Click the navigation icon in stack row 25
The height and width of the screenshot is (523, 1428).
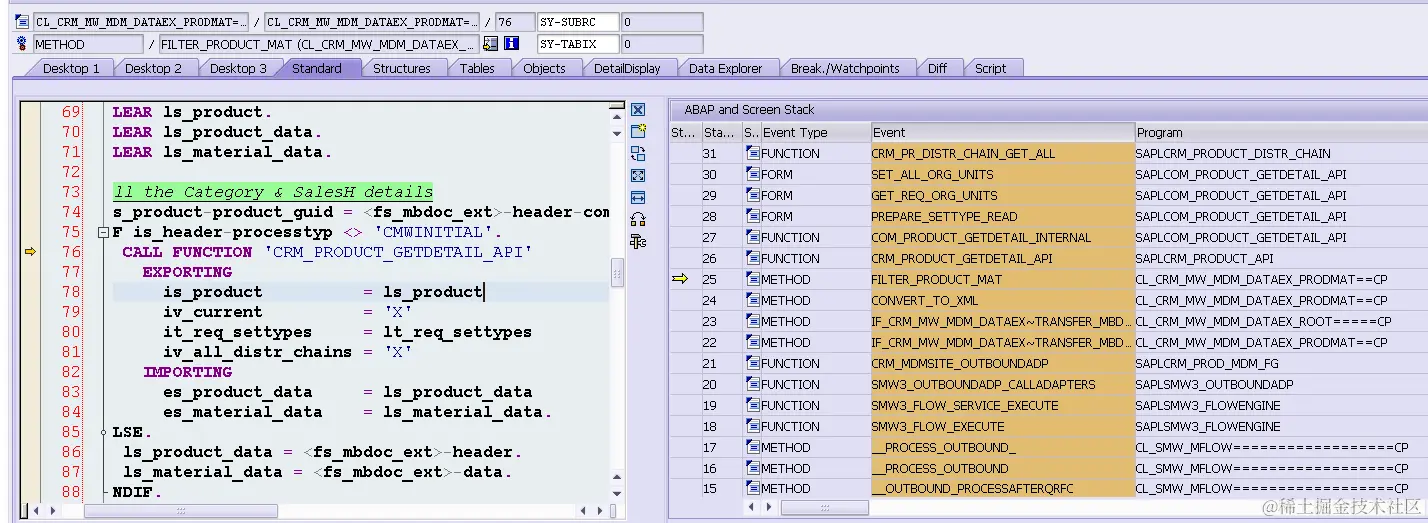[x=752, y=279]
